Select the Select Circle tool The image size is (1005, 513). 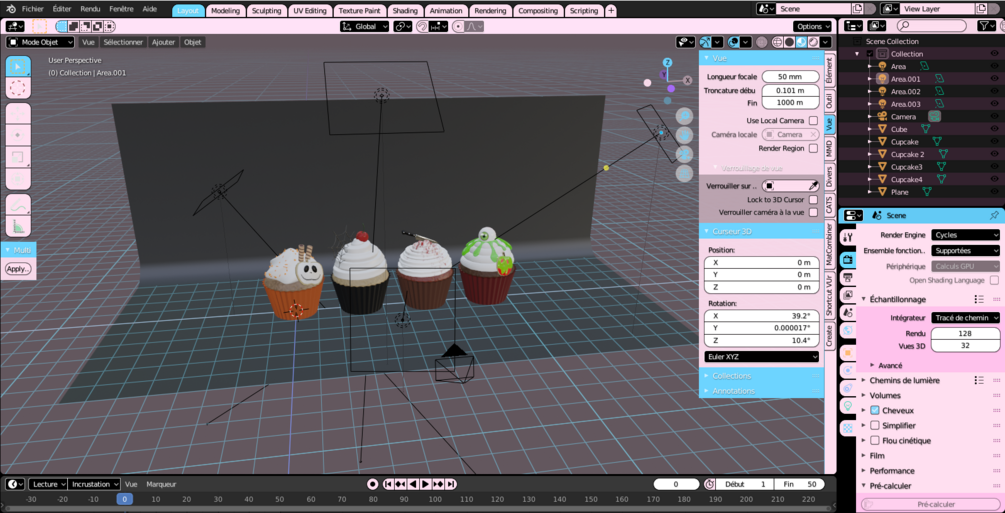coord(18,88)
